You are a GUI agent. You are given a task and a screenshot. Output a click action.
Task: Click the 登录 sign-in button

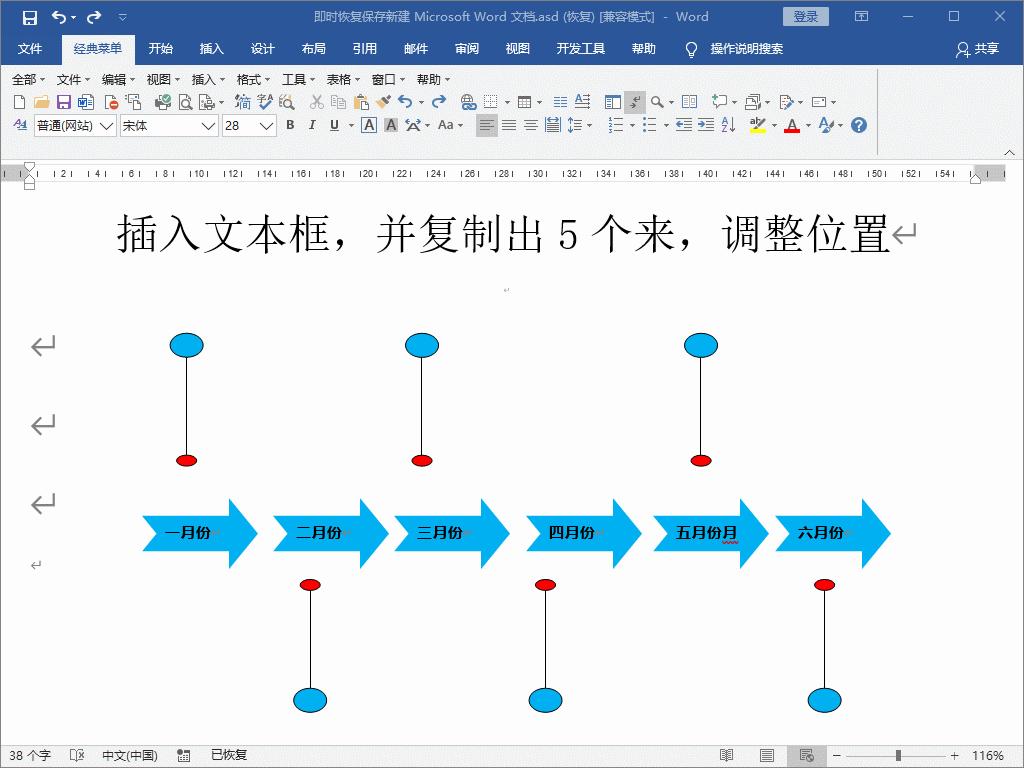point(805,16)
